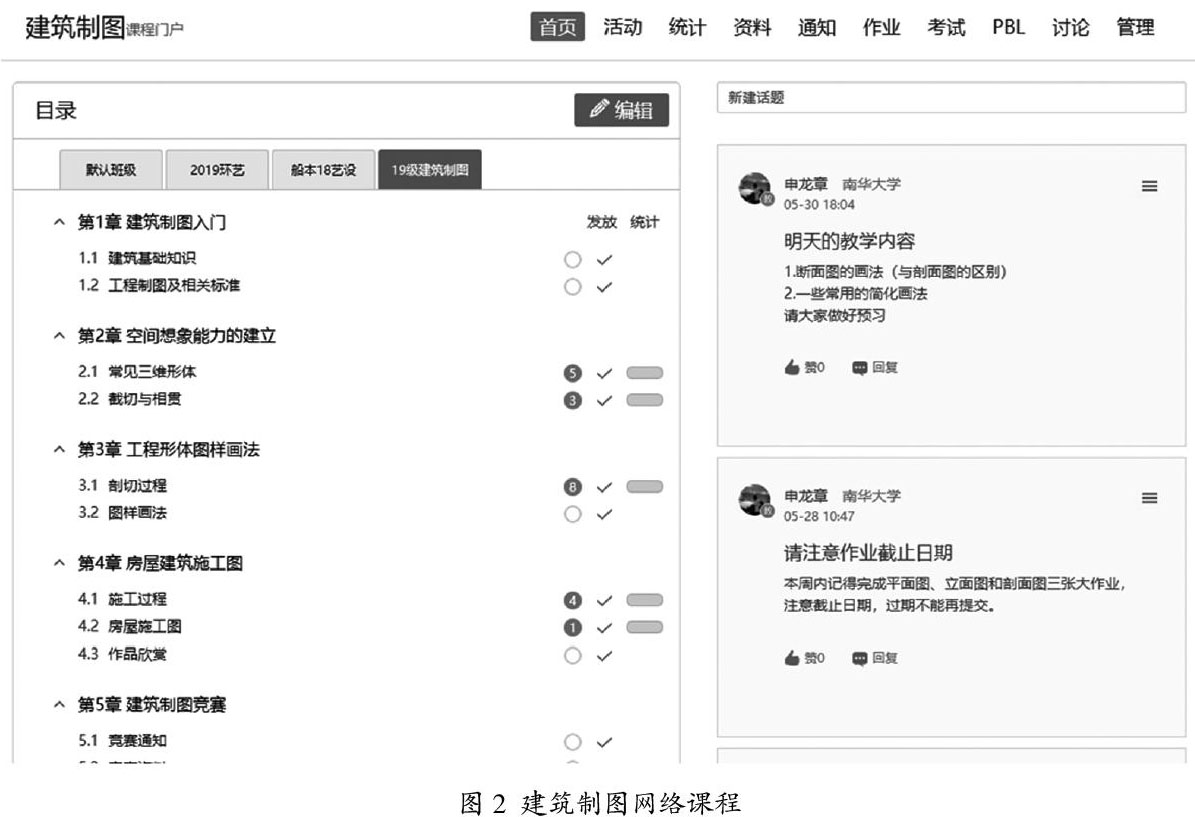Click checkmark for 1.2 工程制图及相关标准

tap(604, 287)
